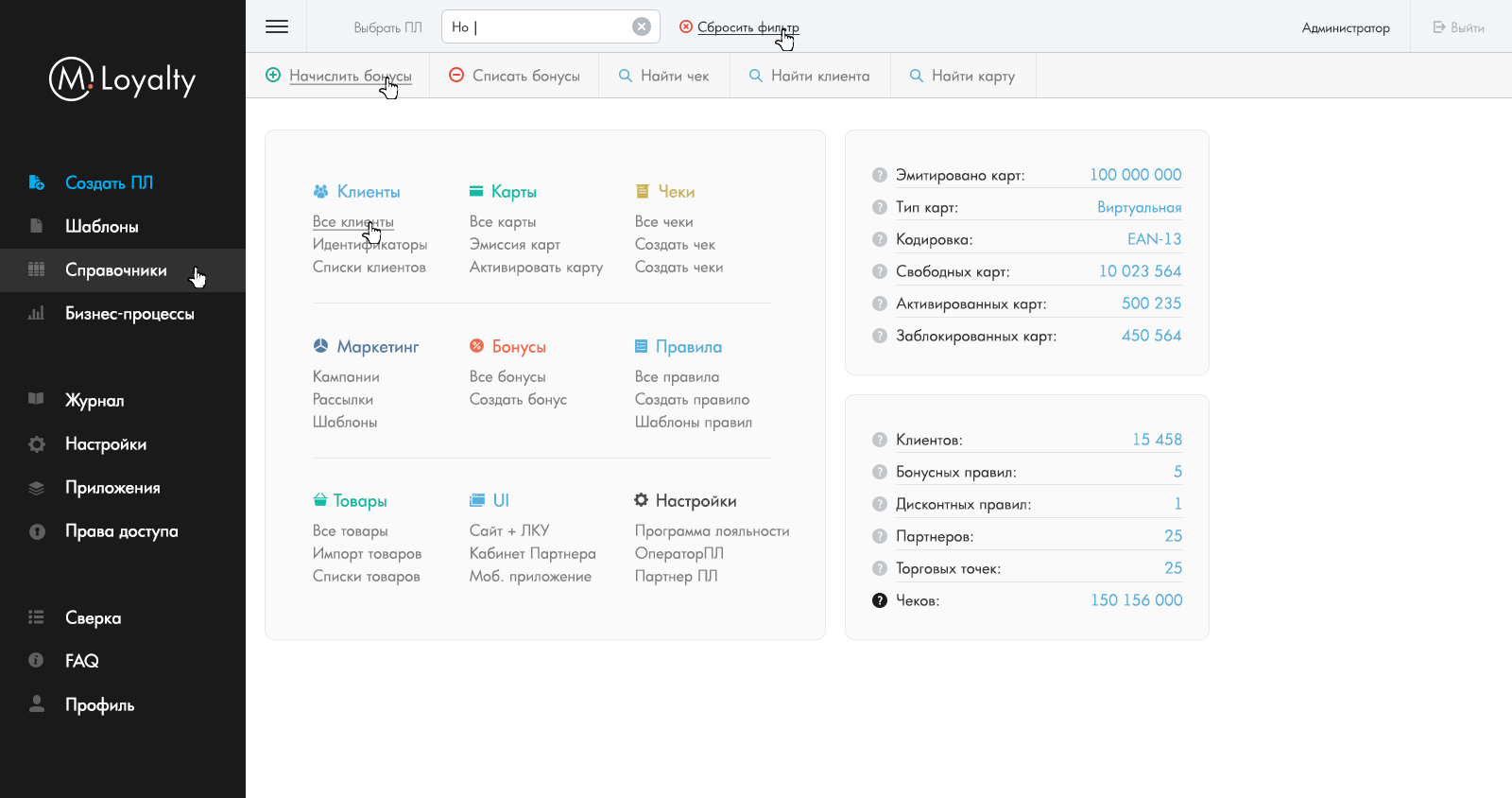Screen dimensions: 1512x798
Task: Focus the Выбрать ПЛ input field
Action: (550, 26)
